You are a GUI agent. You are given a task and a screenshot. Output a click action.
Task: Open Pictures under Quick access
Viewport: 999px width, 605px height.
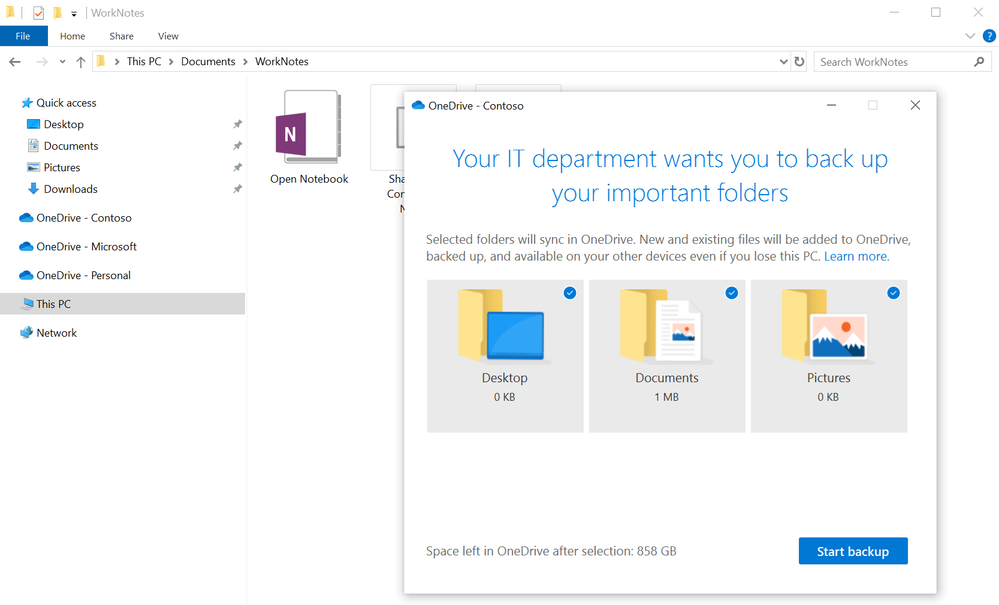pyautogui.click(x=62, y=167)
